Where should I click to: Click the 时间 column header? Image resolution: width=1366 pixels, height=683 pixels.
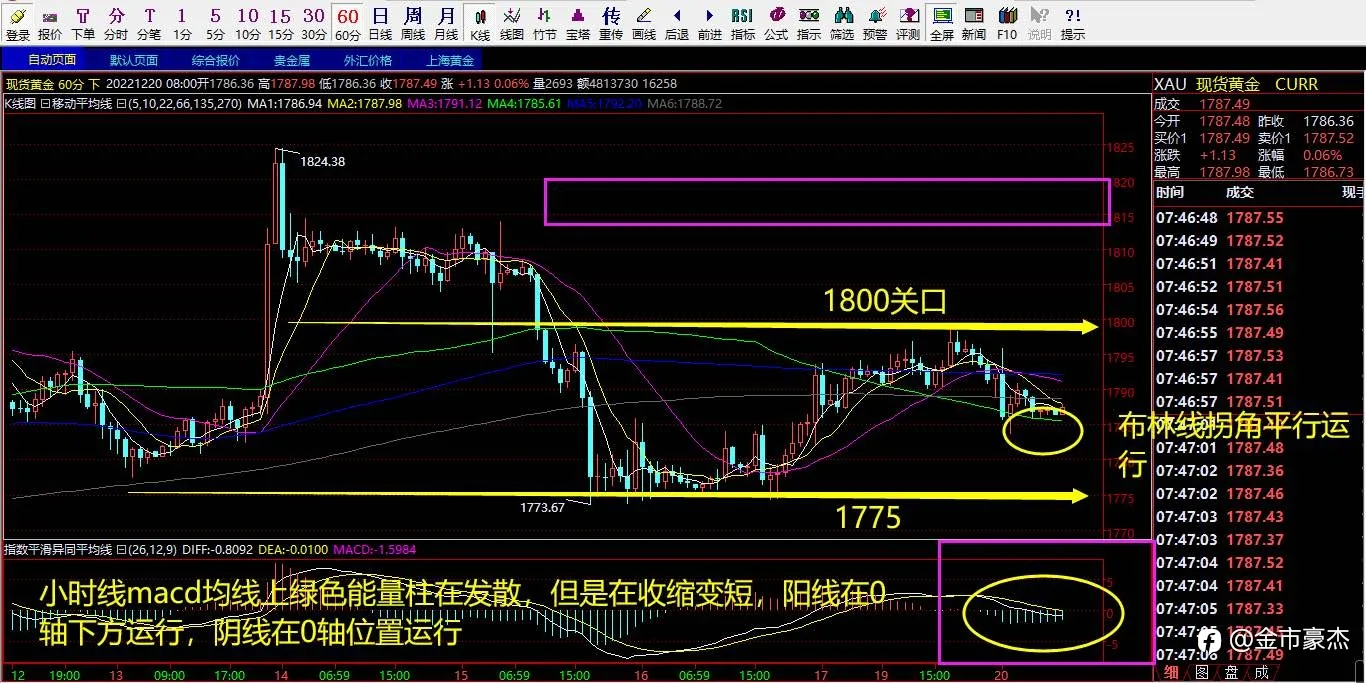click(1170, 193)
